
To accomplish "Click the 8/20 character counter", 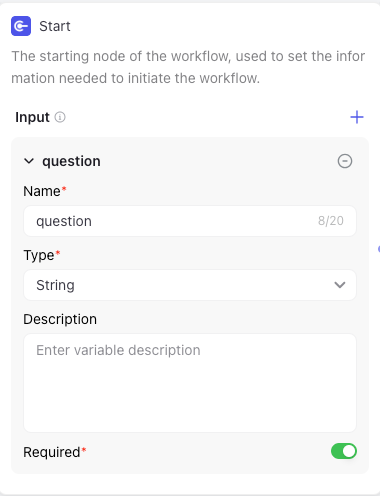I will [x=331, y=221].
